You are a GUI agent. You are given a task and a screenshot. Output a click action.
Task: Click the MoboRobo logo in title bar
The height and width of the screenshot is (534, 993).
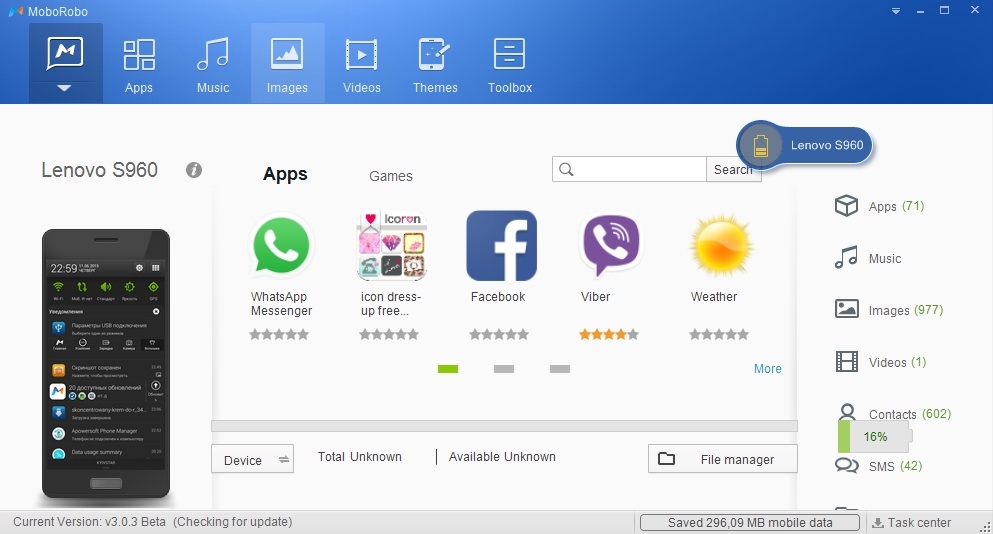tap(16, 11)
